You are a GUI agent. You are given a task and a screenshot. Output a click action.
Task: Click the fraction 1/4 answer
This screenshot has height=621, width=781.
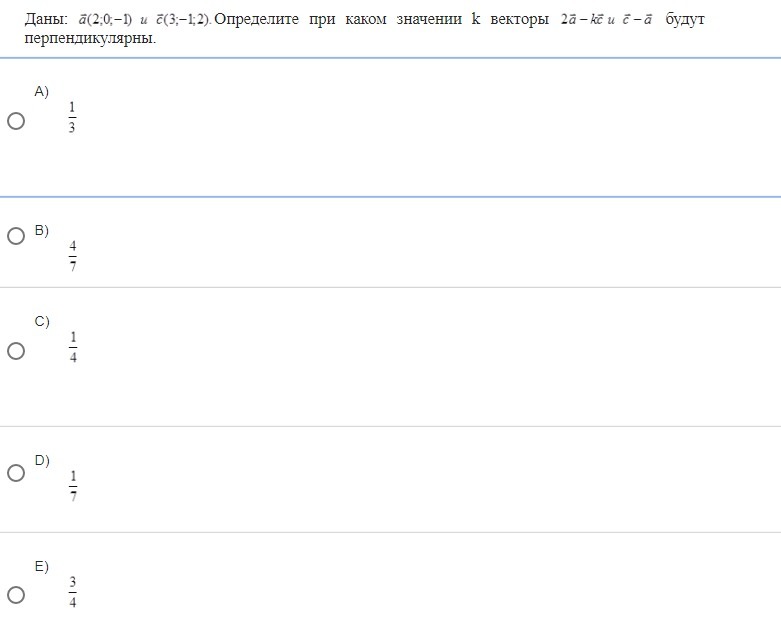73,347
